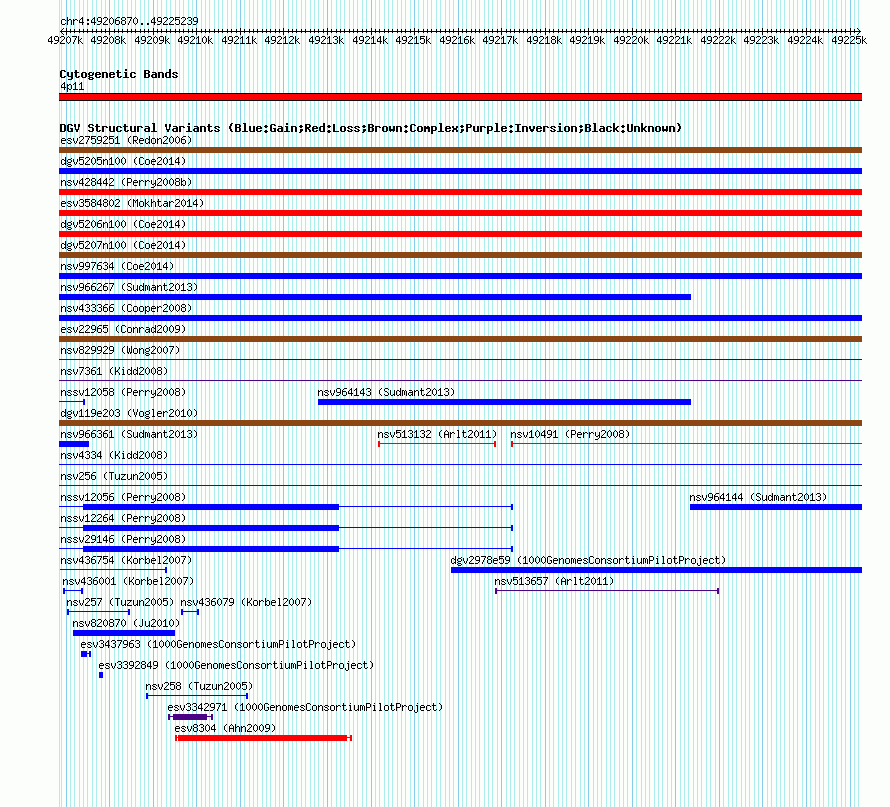Open esv8304 (Ahn2009) label
This screenshot has width=890, height=807.
[x=225, y=728]
